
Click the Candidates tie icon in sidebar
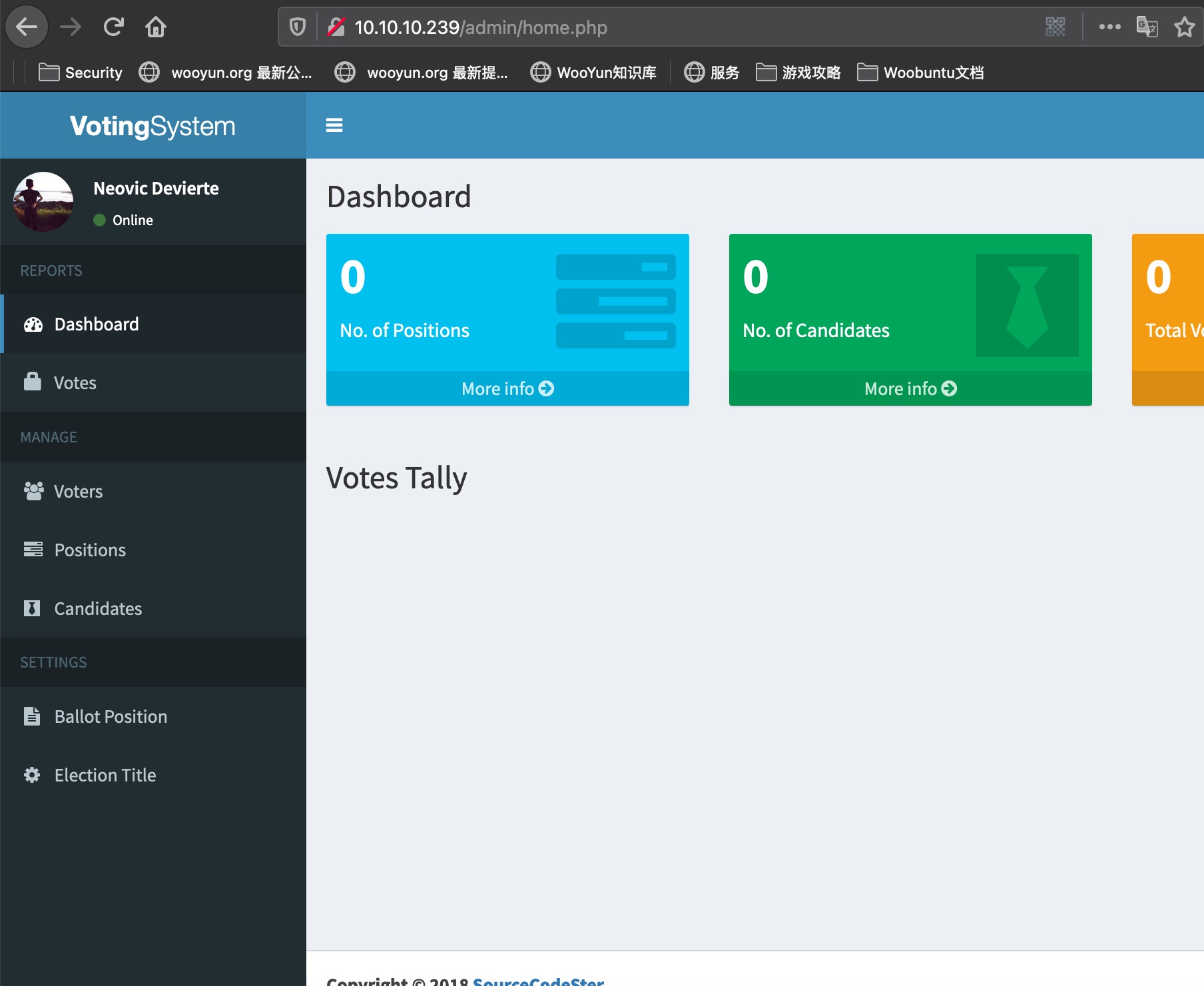(x=32, y=608)
